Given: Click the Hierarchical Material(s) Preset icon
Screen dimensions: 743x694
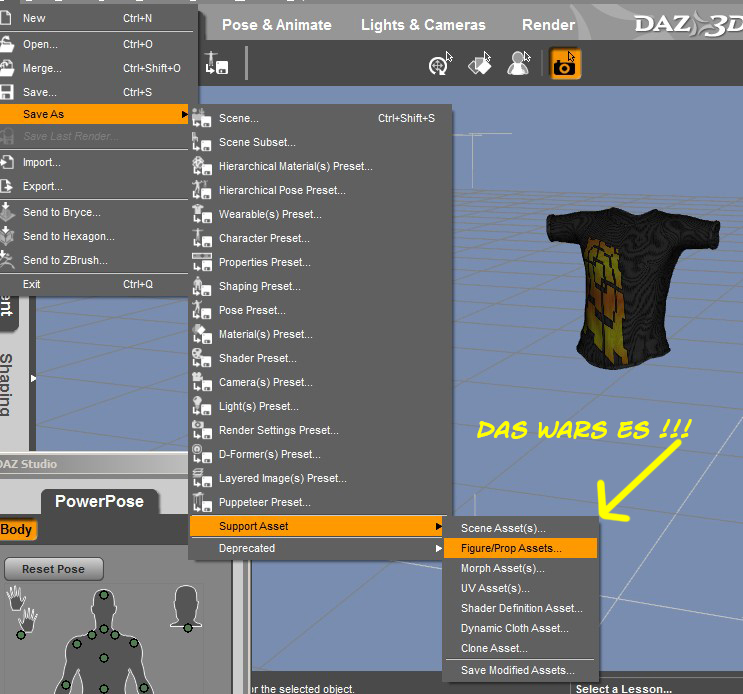Looking at the screenshot, I should pyautogui.click(x=201, y=166).
